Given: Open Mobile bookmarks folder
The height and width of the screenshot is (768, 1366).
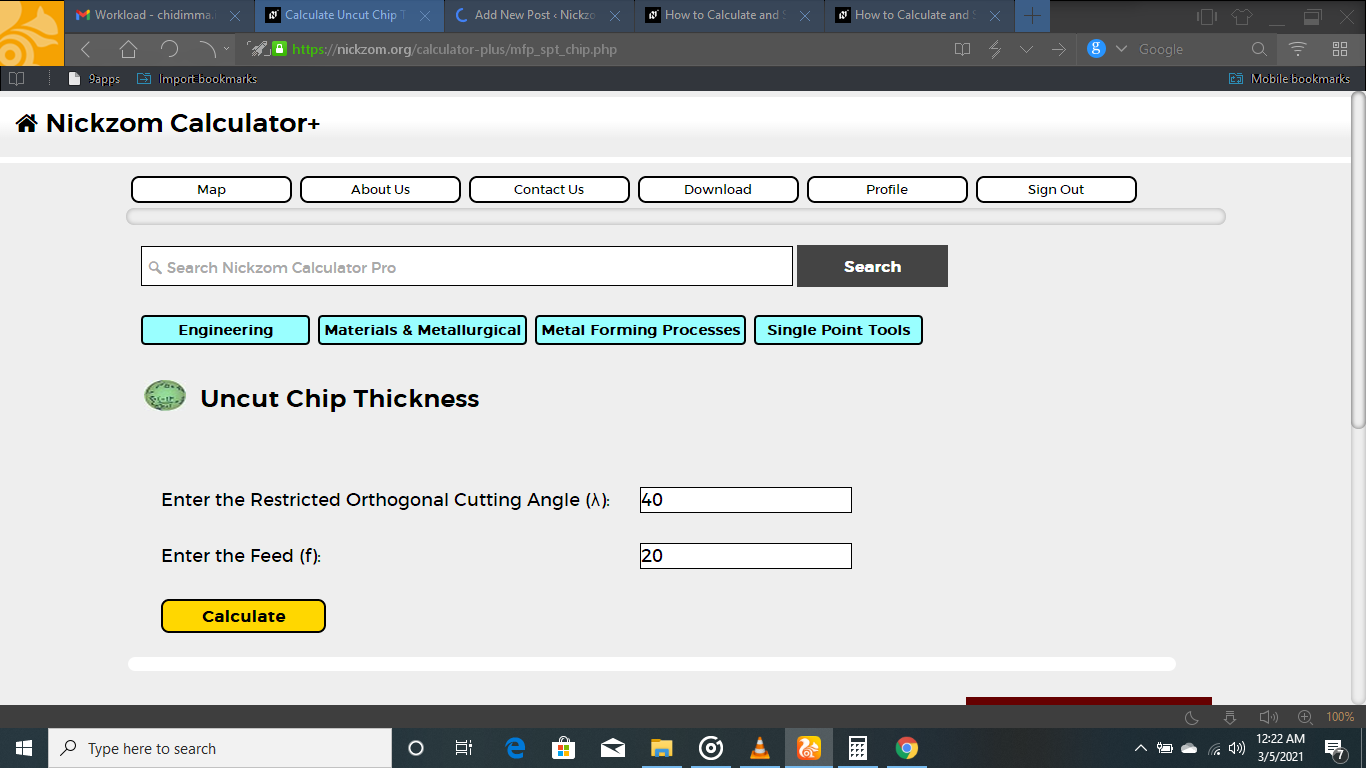Looking at the screenshot, I should [1289, 79].
